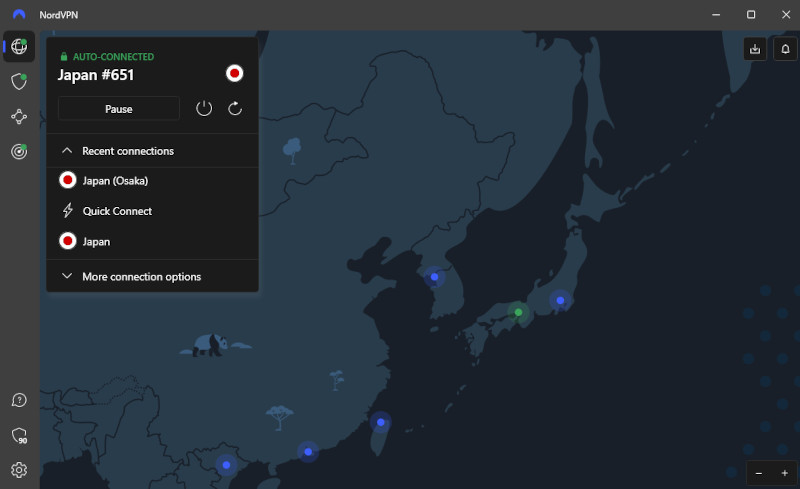Close the NordVPN window

click(786, 14)
